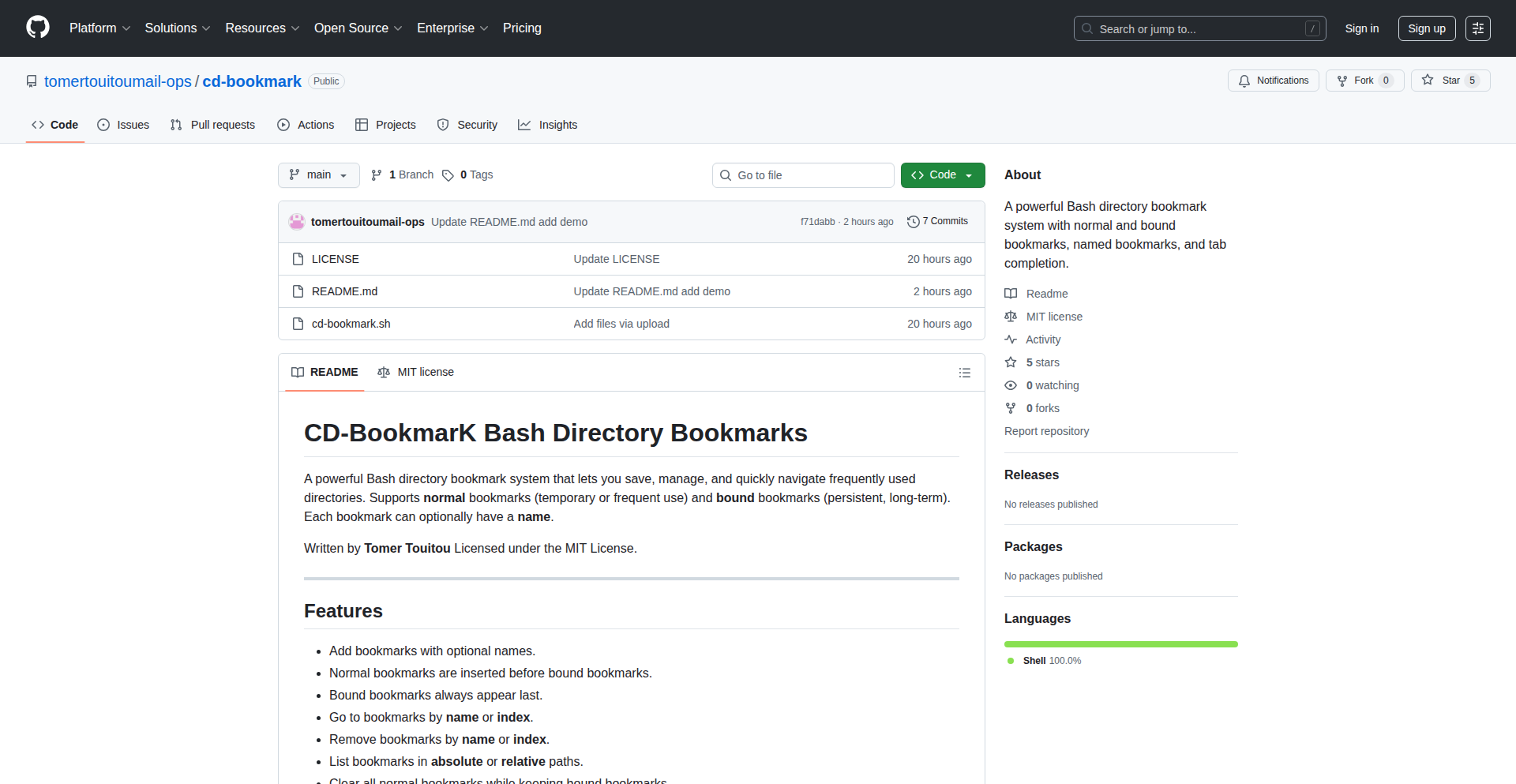1516x784 pixels.
Task: Click the GitHub logo icon
Action: point(38,28)
